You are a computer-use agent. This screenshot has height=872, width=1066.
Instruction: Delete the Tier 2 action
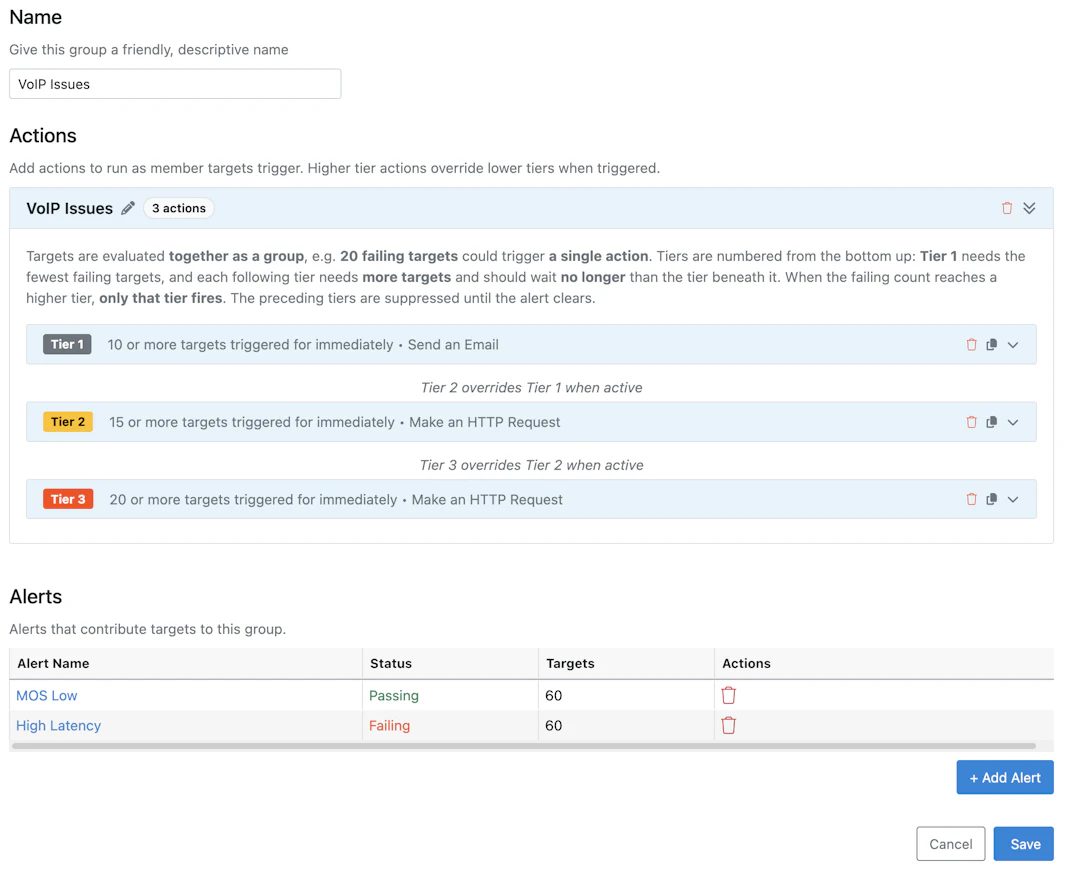[x=972, y=422]
